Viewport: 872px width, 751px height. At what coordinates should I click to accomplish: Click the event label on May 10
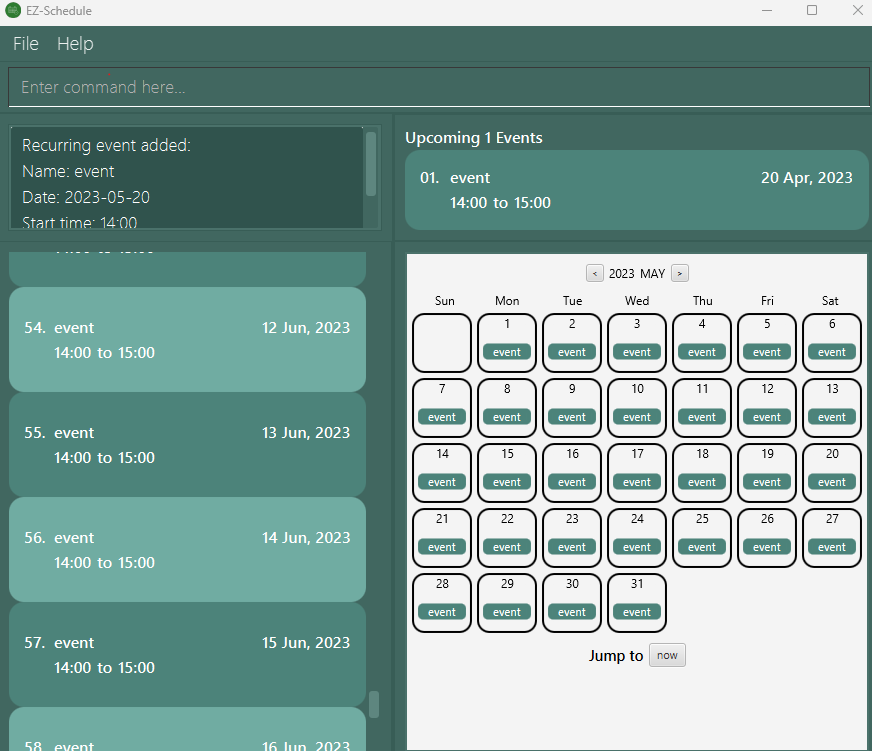coord(637,417)
